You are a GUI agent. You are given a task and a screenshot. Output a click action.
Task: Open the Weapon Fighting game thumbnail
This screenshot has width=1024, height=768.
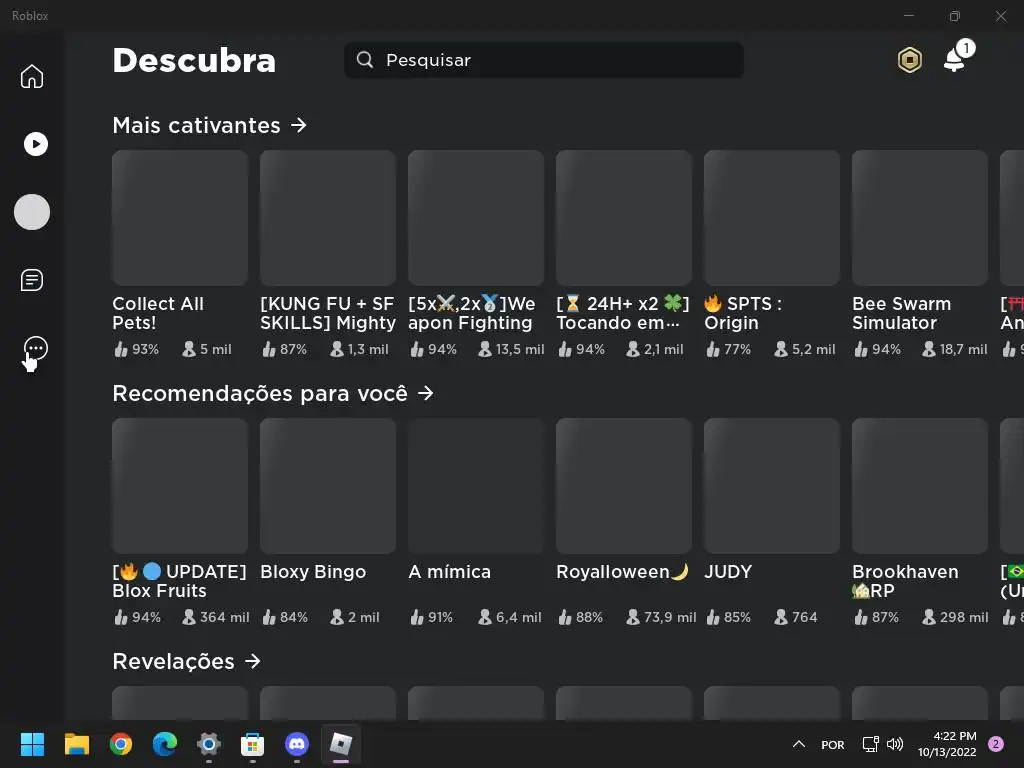point(475,217)
